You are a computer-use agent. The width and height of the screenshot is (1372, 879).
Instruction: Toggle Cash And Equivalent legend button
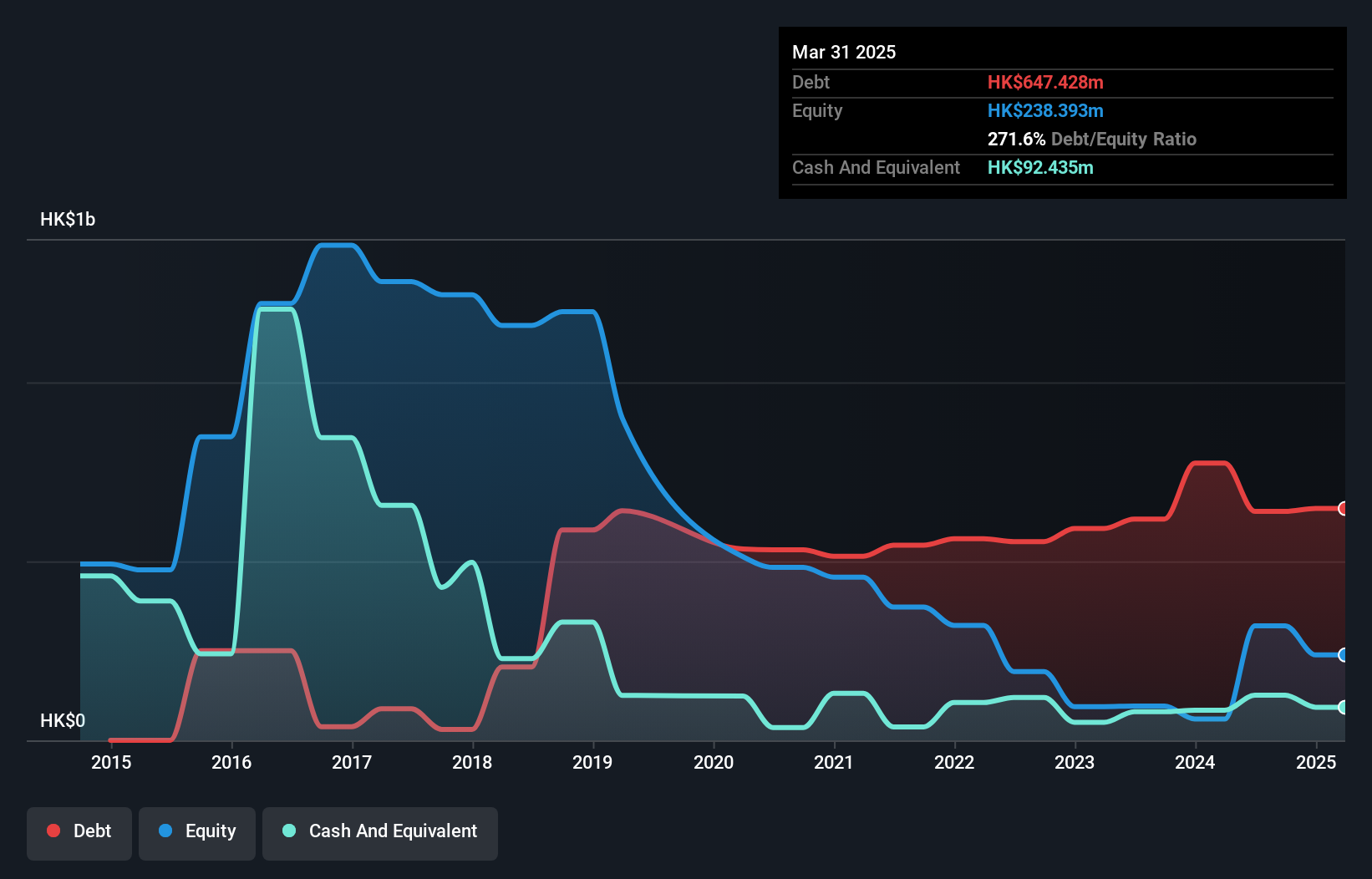pos(380,833)
